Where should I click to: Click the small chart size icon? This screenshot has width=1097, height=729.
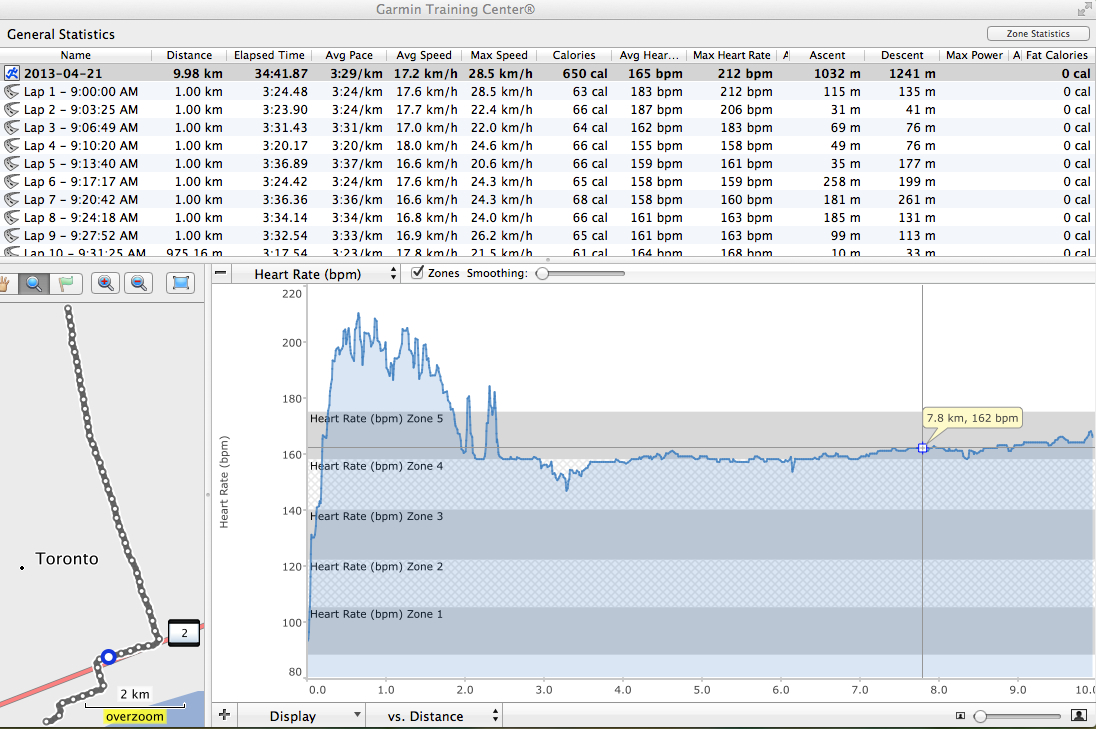[x=961, y=716]
